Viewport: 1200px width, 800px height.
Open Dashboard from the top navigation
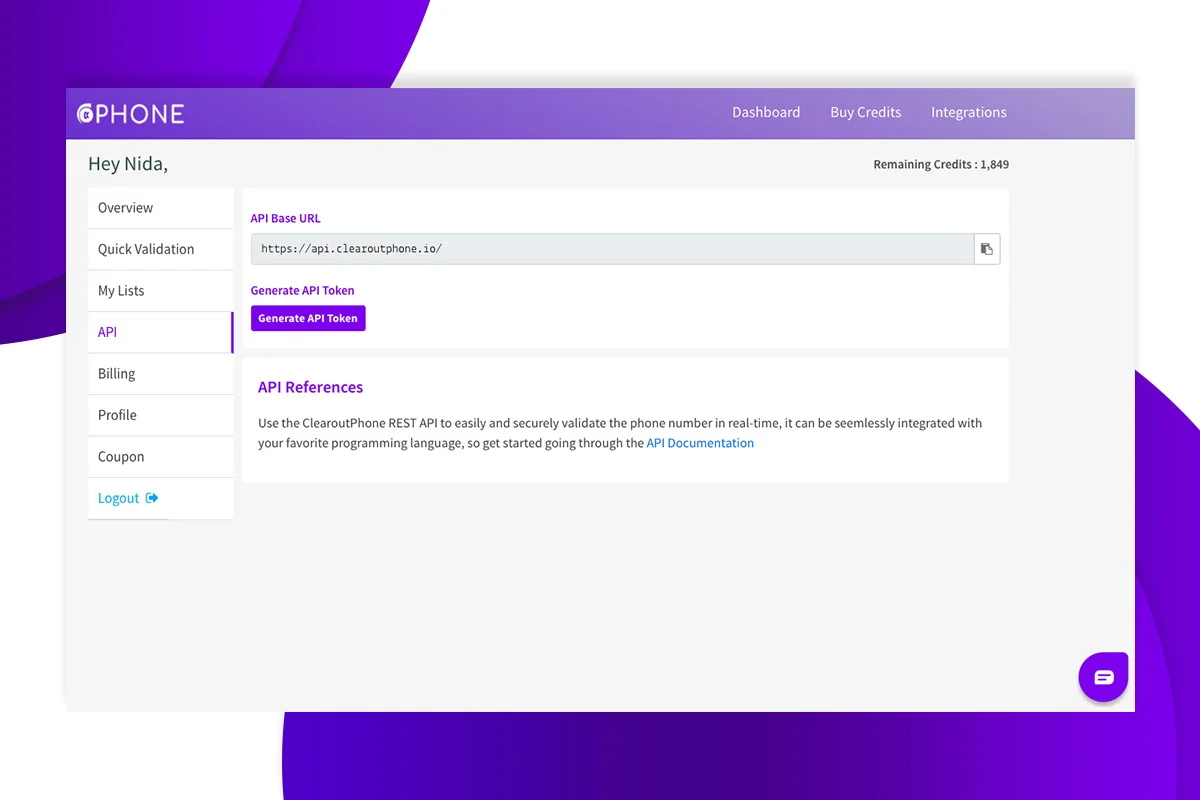point(766,112)
